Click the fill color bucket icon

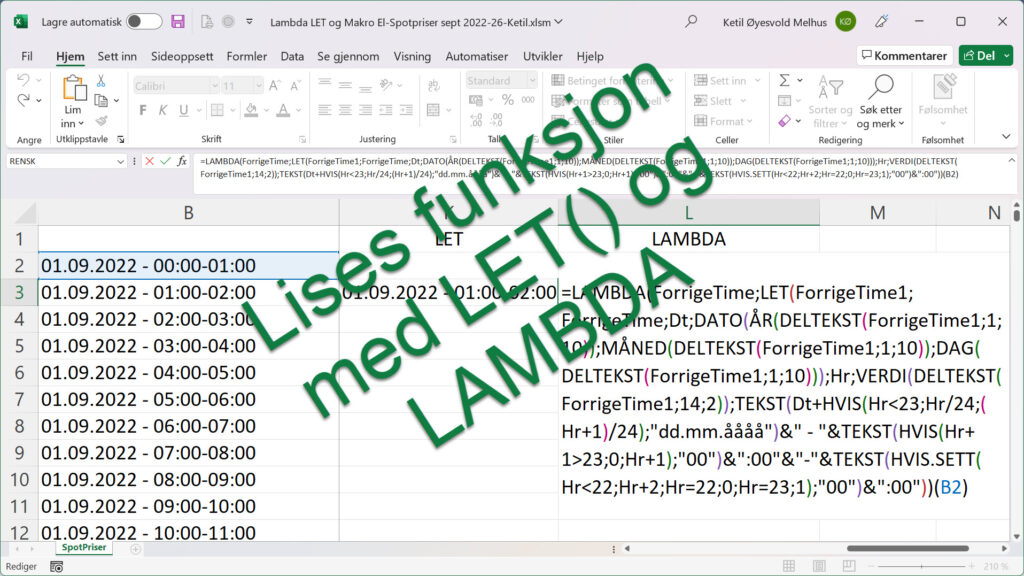(x=251, y=110)
